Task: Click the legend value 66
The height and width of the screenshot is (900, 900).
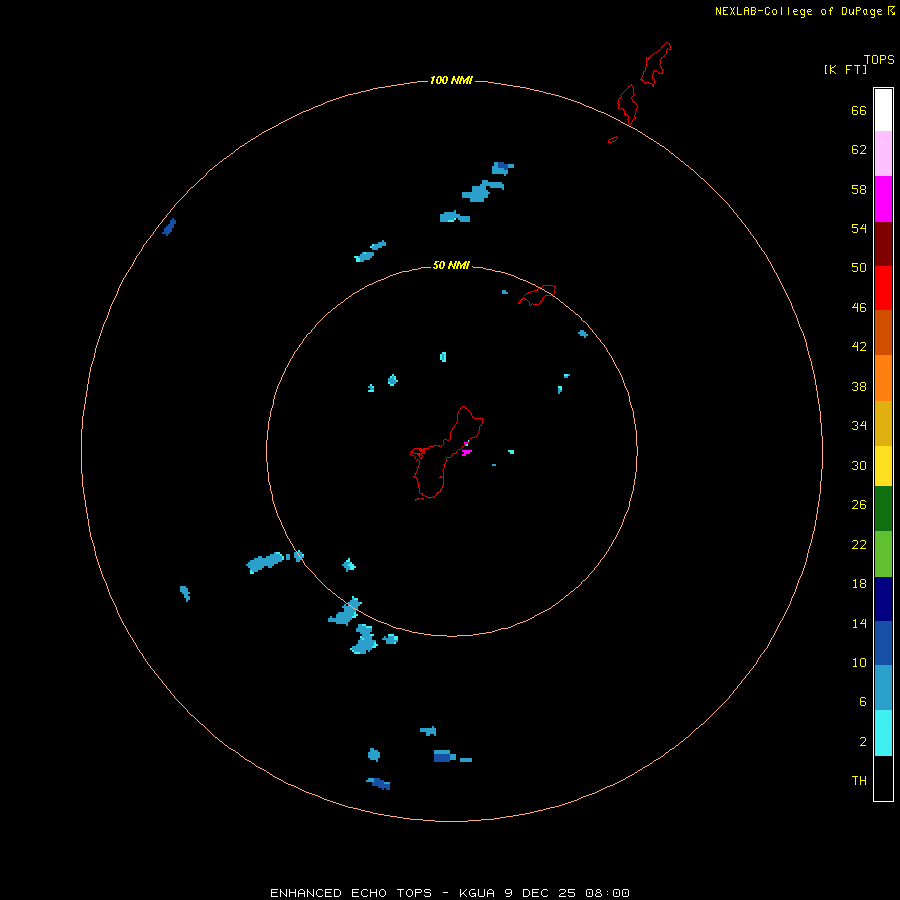Action: [859, 110]
